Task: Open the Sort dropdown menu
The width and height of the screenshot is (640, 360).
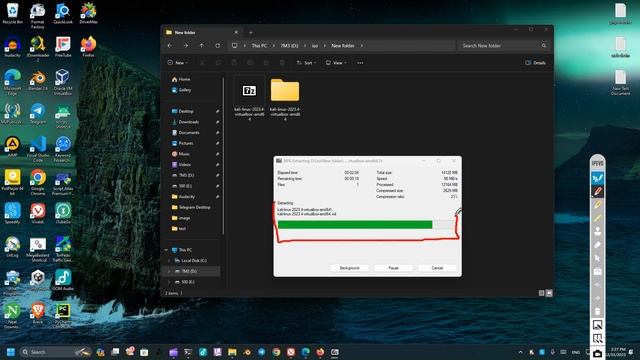Action: [307, 63]
